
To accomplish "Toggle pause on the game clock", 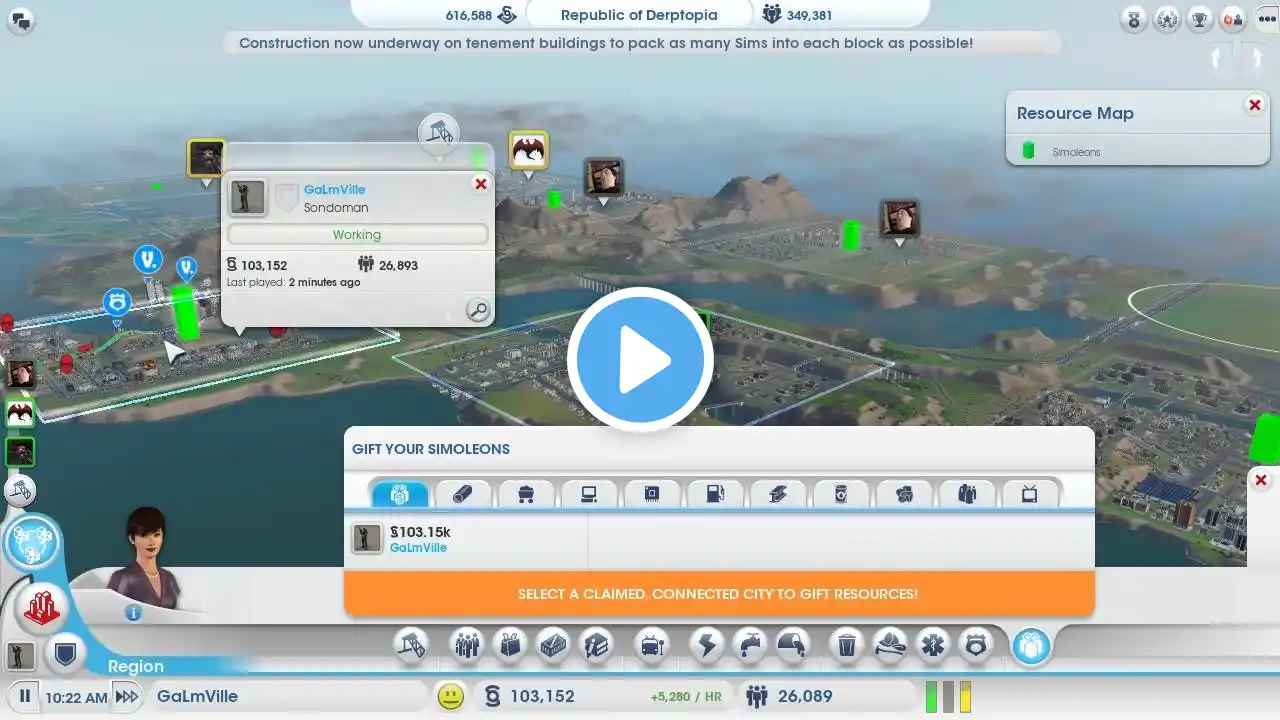I will [x=25, y=696].
